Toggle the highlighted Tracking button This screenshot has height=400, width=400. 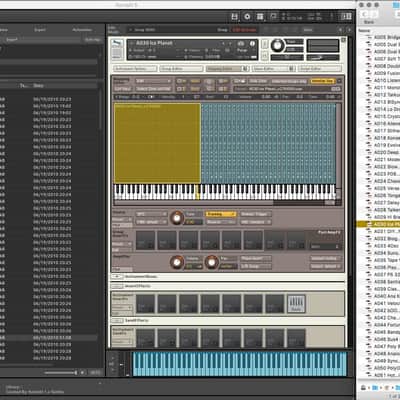[221, 214]
